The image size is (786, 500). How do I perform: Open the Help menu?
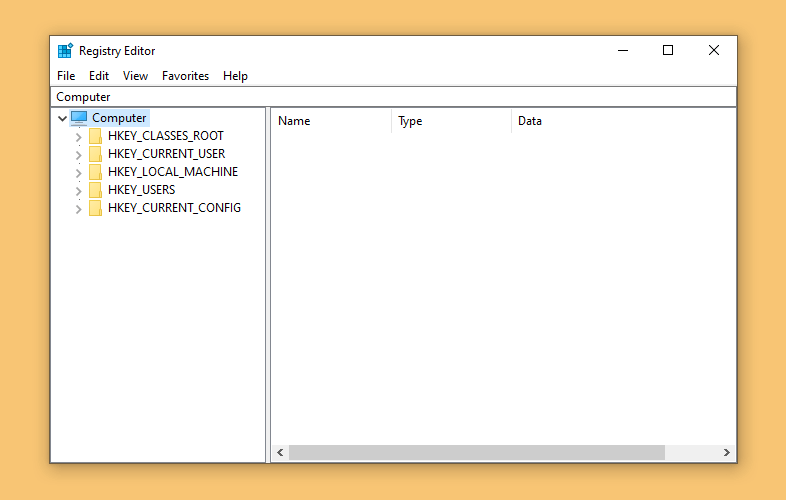pos(235,76)
